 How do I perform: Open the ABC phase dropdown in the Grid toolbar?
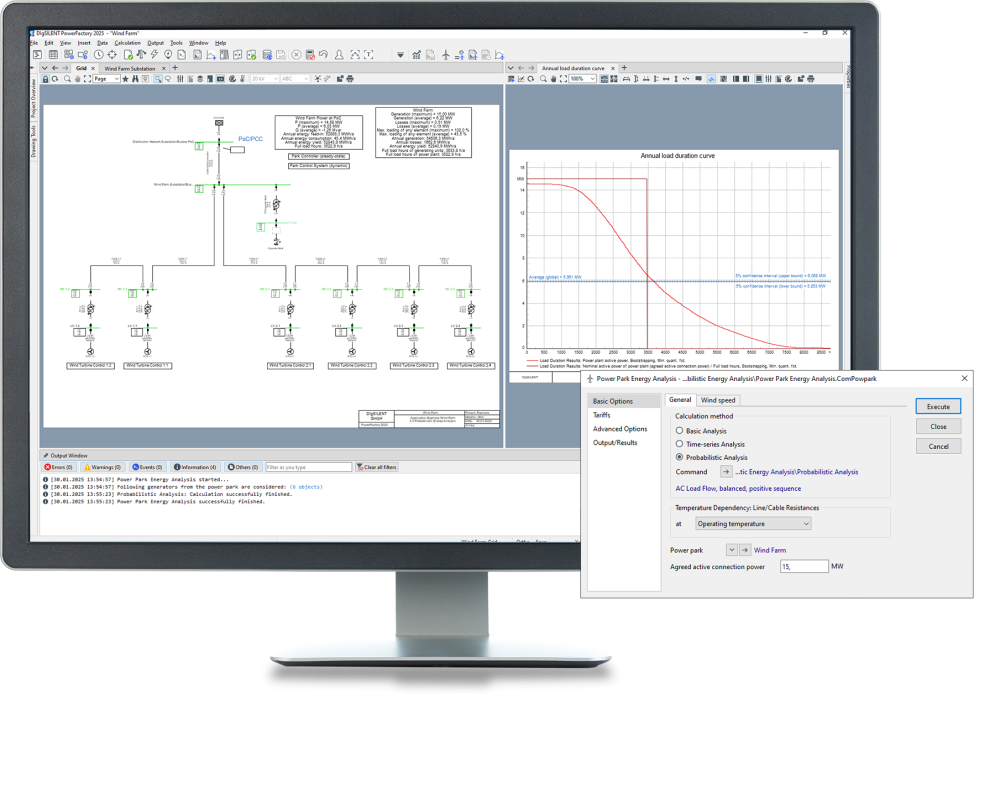(x=295, y=79)
